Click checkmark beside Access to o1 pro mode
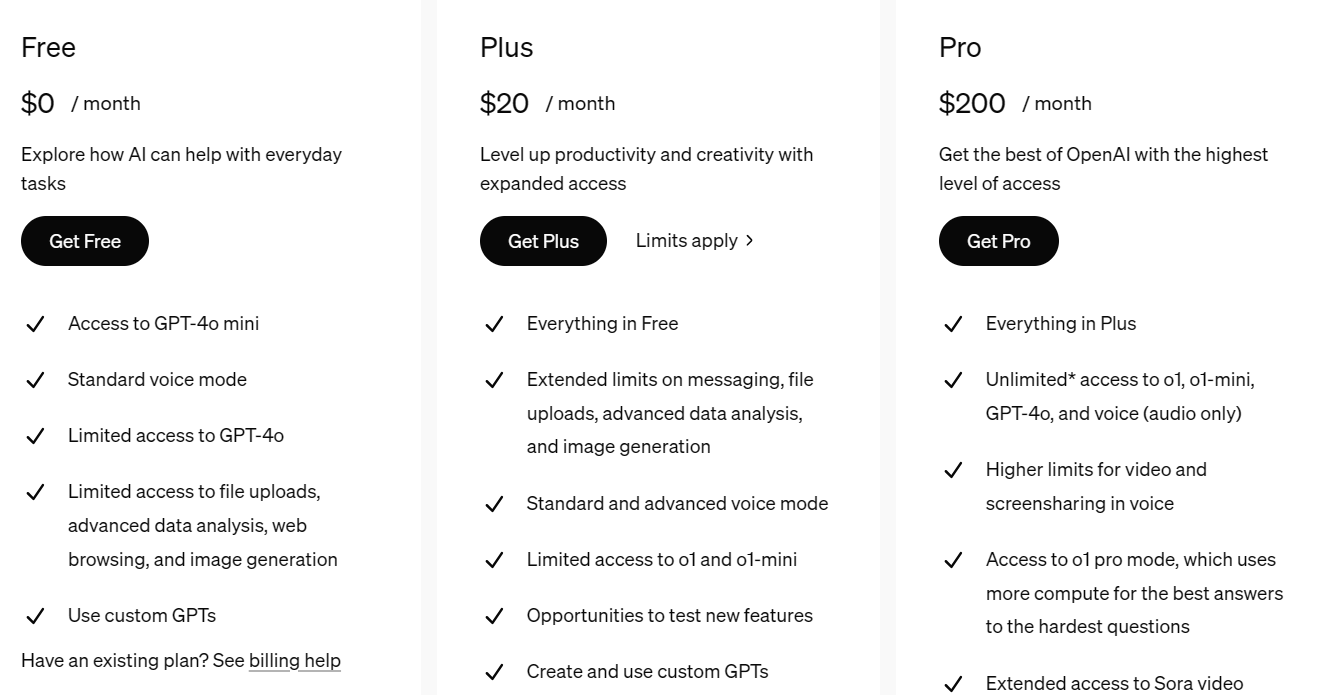The height and width of the screenshot is (695, 1320). [x=953, y=560]
